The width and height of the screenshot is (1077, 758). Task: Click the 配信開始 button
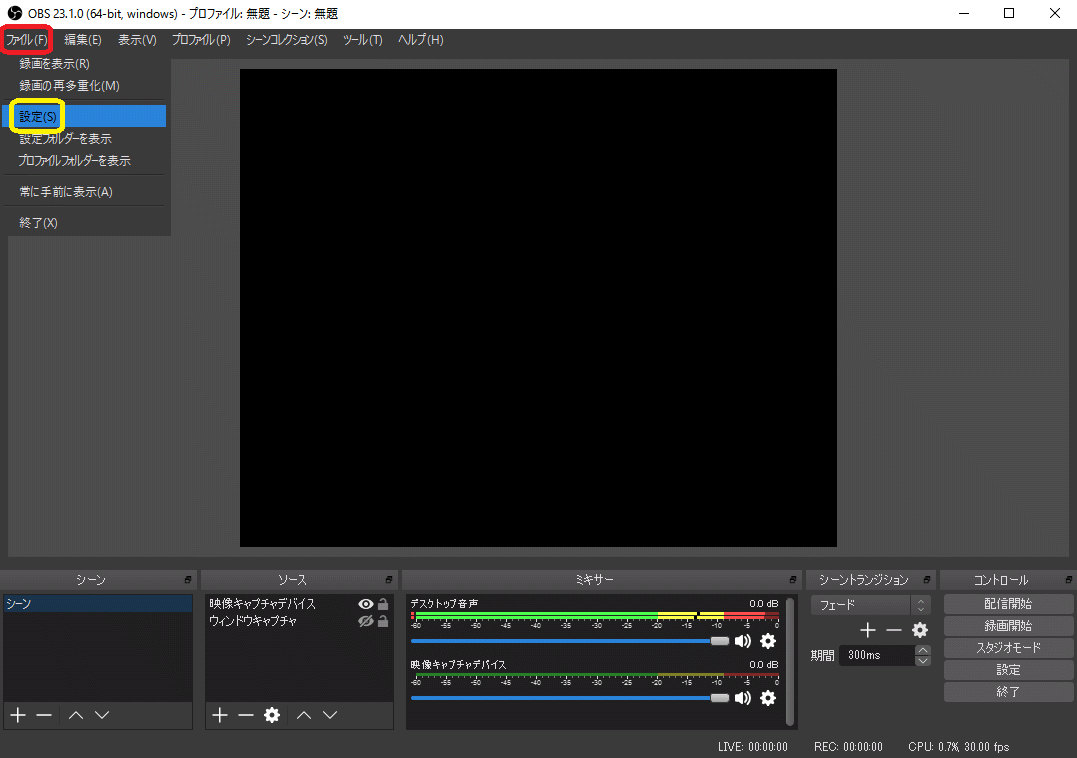[1008, 604]
